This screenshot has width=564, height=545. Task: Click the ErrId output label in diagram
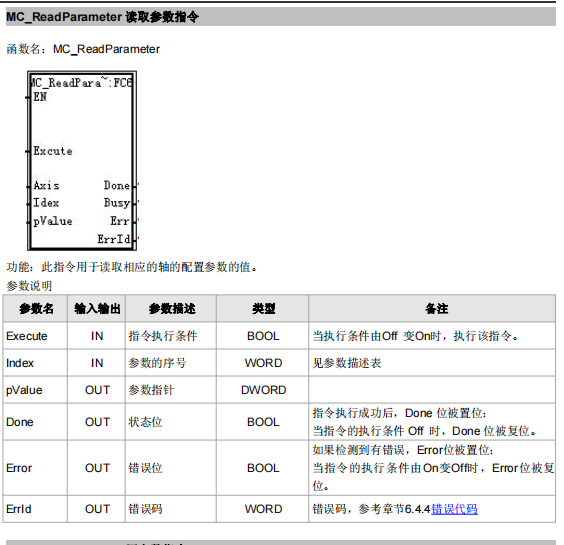[x=114, y=239]
